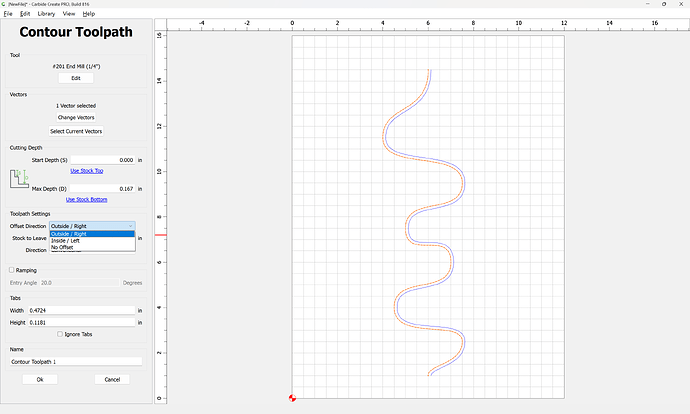690x414 pixels.
Task: Click the Start Depth input field
Action: pos(103,160)
